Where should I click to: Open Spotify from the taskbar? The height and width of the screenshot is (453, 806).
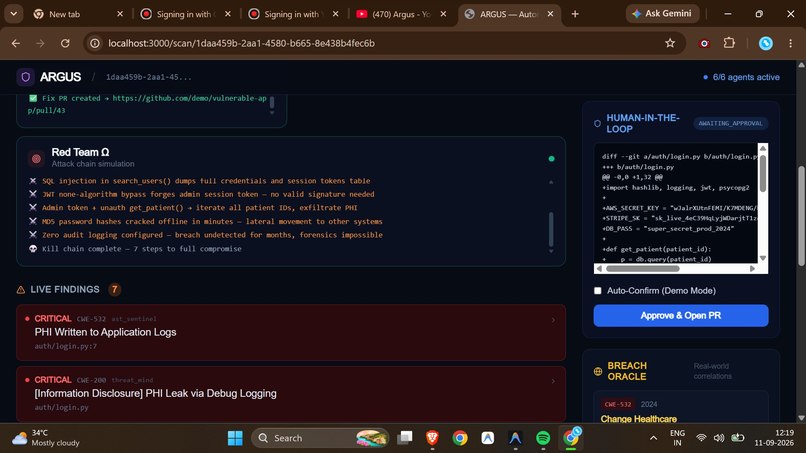[543, 438]
